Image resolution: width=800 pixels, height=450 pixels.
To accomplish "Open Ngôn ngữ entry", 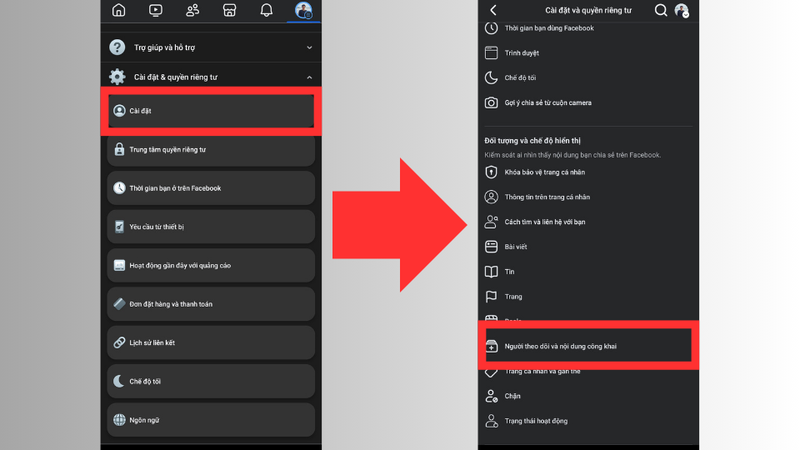I will click(x=211, y=420).
